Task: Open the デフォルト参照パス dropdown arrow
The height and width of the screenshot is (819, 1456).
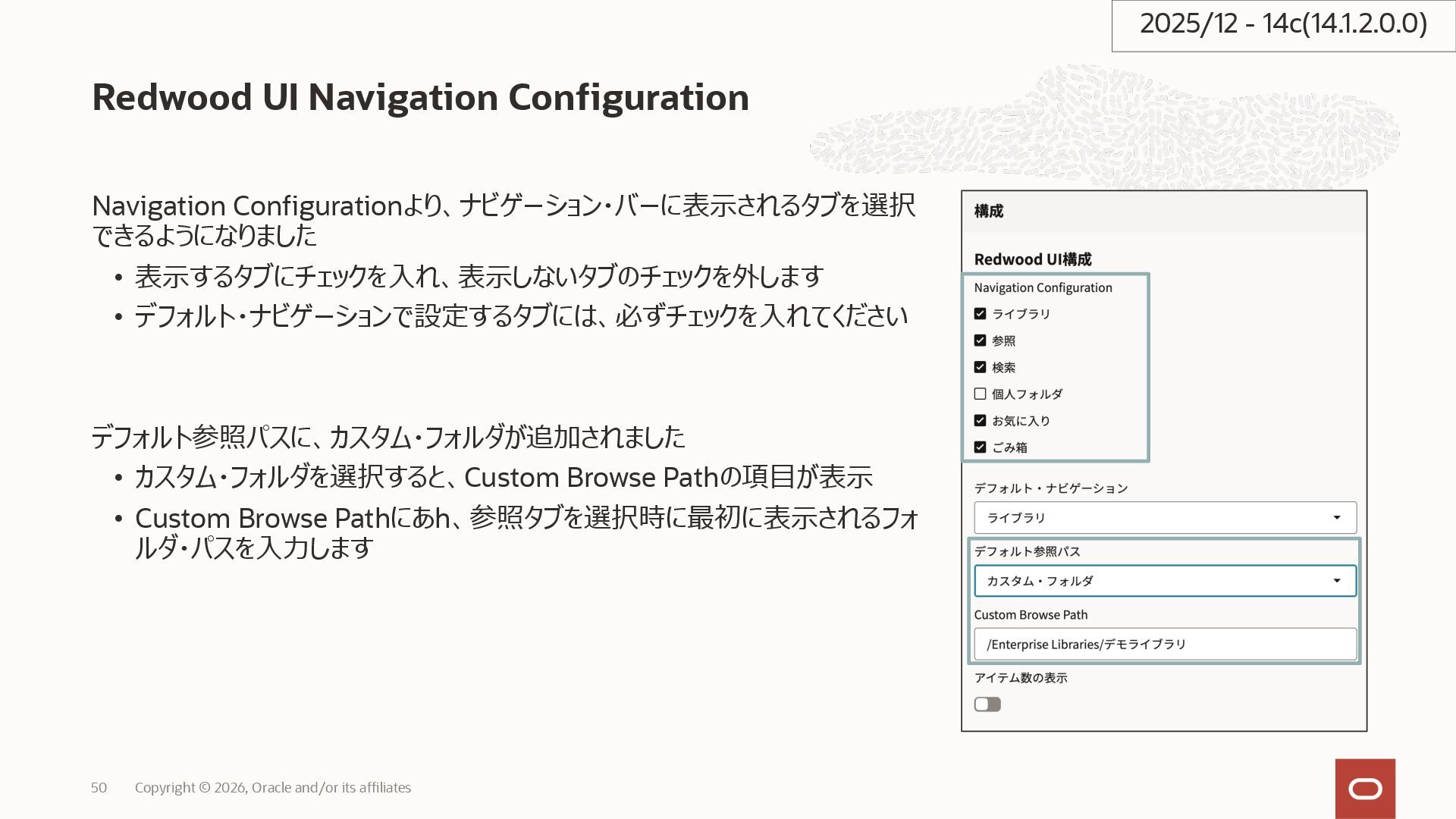Action: pyautogui.click(x=1336, y=581)
